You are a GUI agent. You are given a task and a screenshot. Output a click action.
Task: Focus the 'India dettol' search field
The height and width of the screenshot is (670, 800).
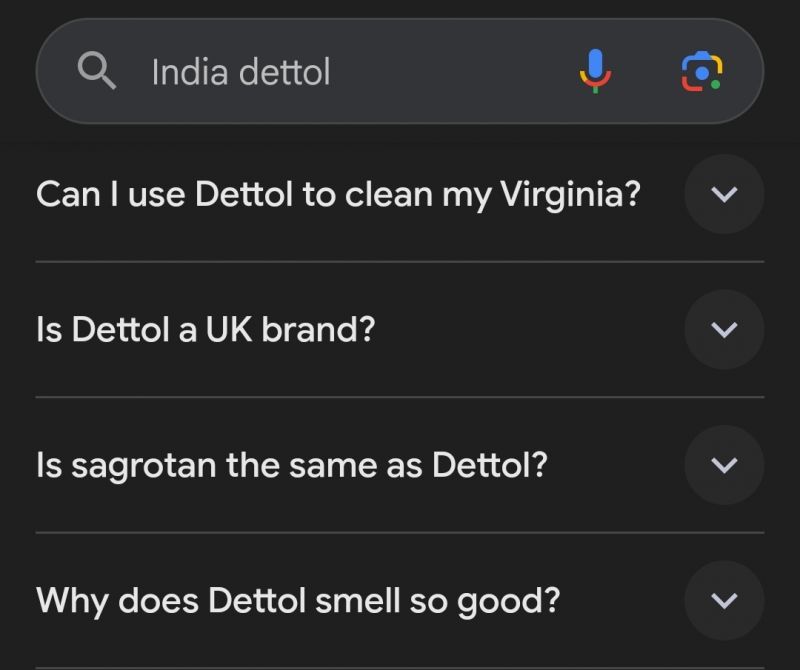[400, 71]
